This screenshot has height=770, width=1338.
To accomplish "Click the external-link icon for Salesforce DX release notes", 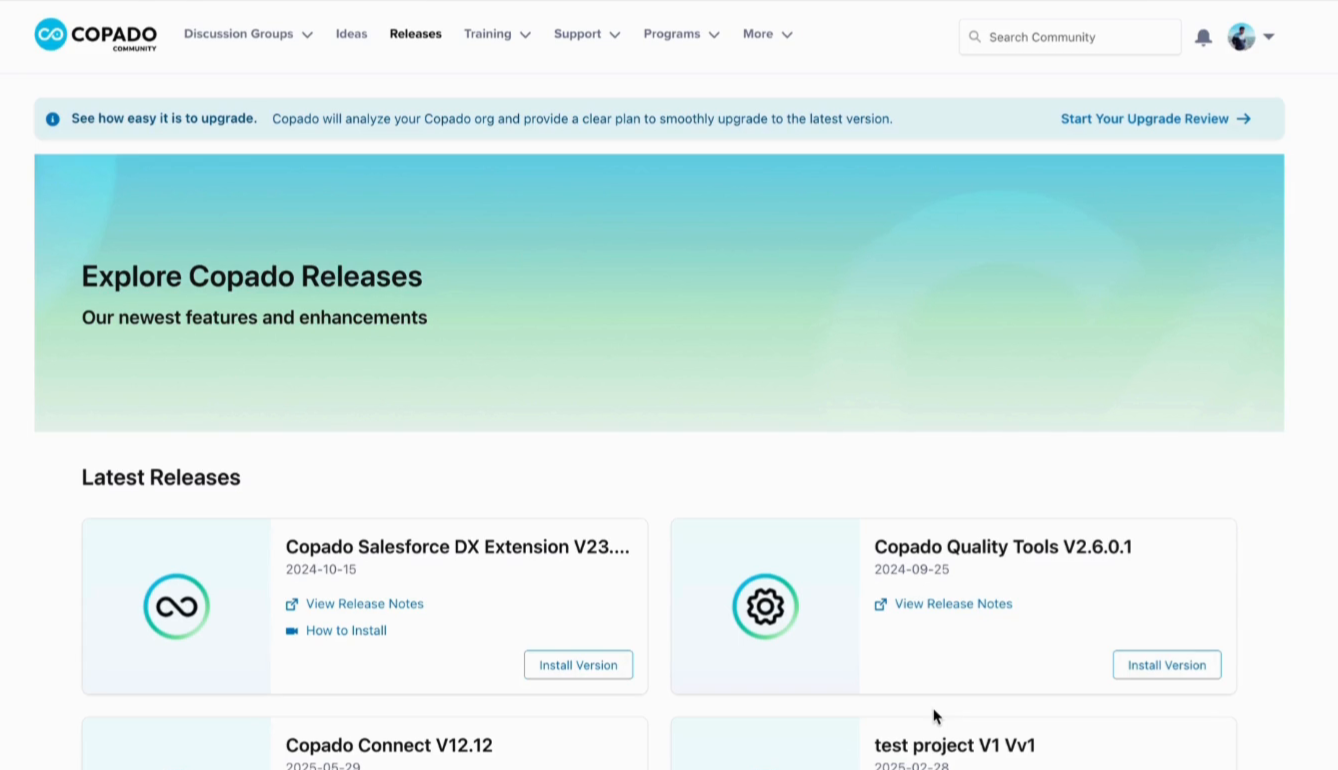I will point(292,604).
